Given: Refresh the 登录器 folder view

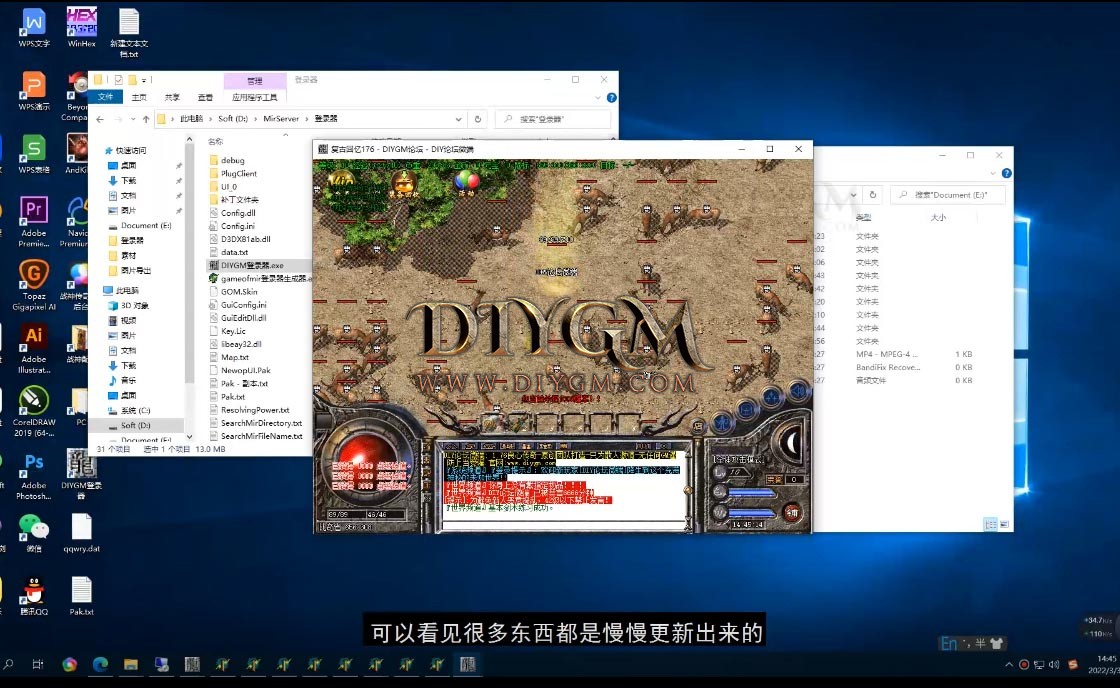Looking at the screenshot, I should click(x=478, y=119).
